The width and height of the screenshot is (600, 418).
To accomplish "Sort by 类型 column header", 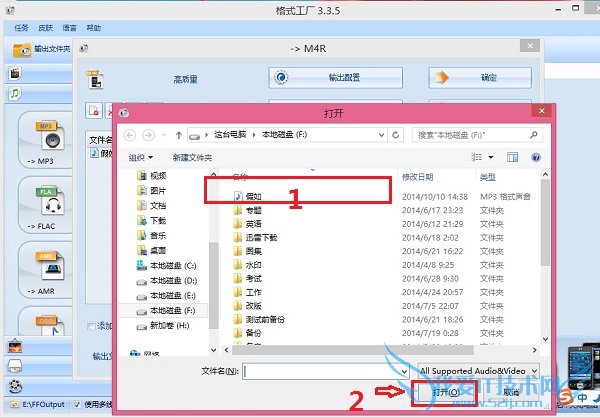I will coord(488,177).
